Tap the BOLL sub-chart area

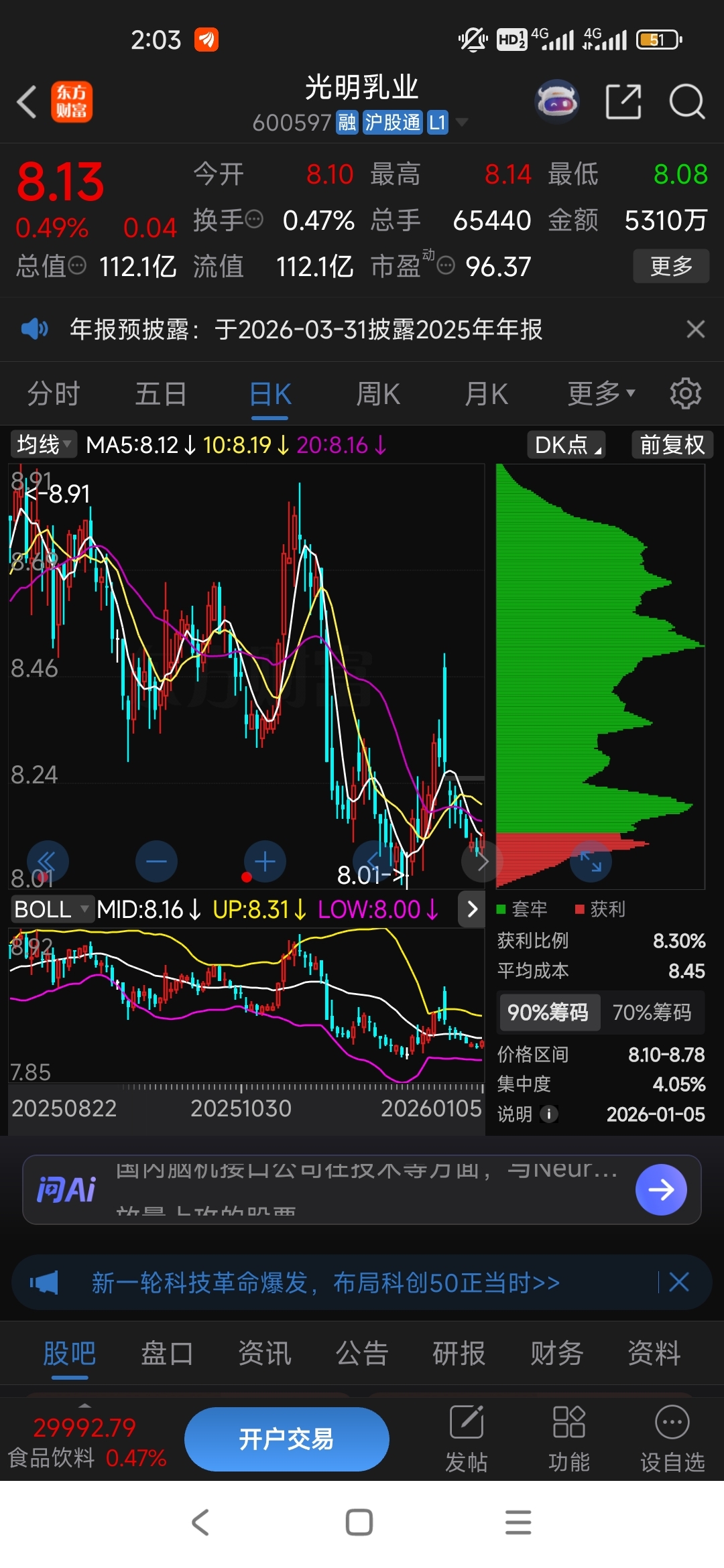point(246,1005)
